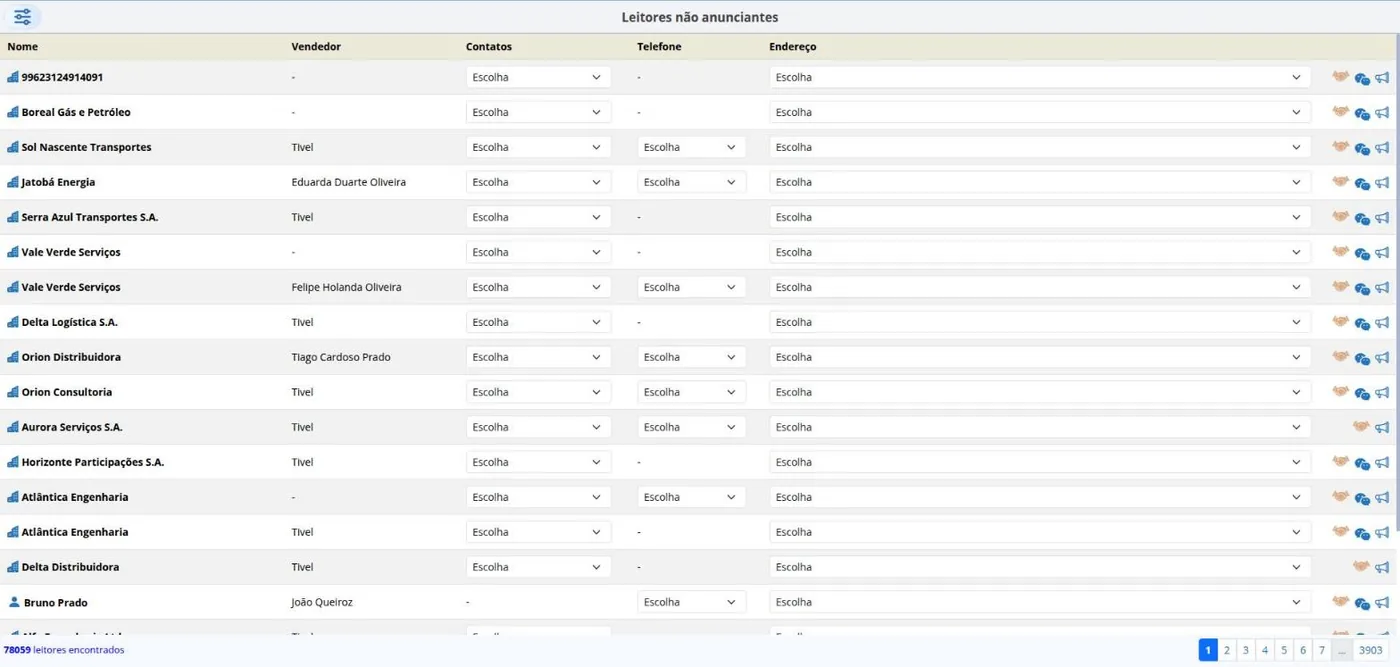
Task: Click megaphone icon for Bruno Prado
Action: click(1382, 603)
